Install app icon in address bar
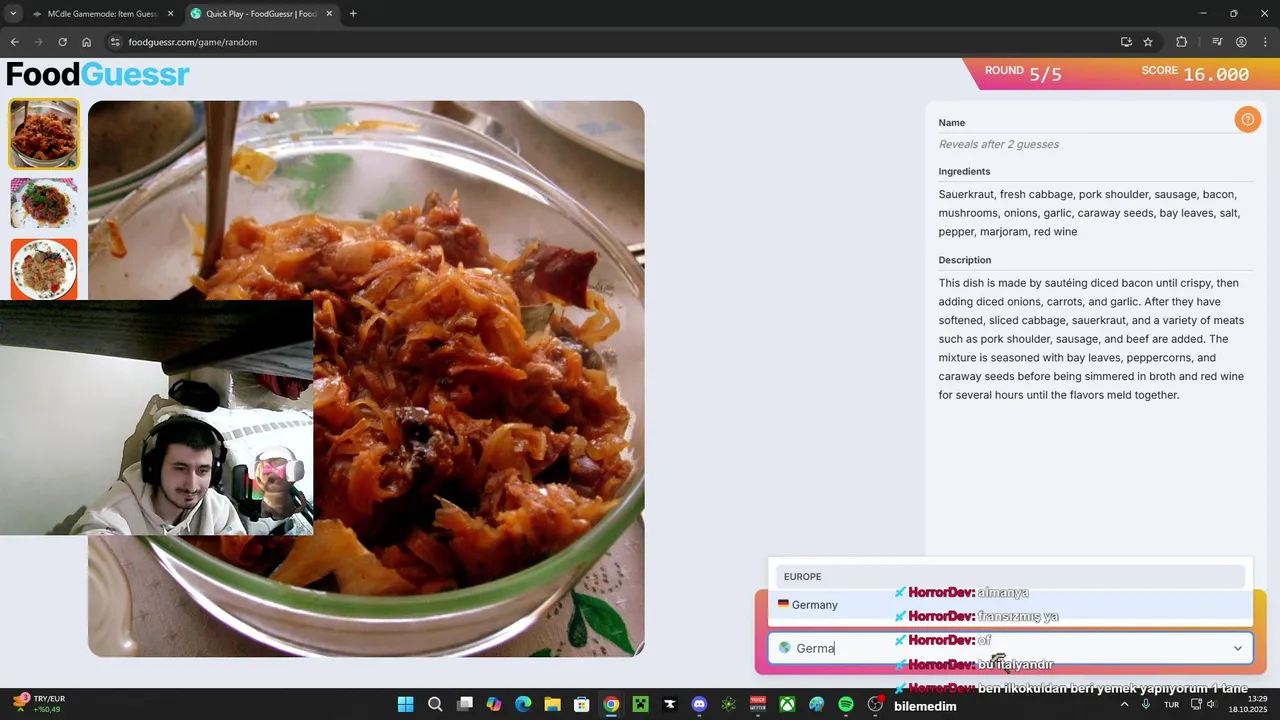Image resolution: width=1280 pixels, height=720 pixels. pos(1126,42)
